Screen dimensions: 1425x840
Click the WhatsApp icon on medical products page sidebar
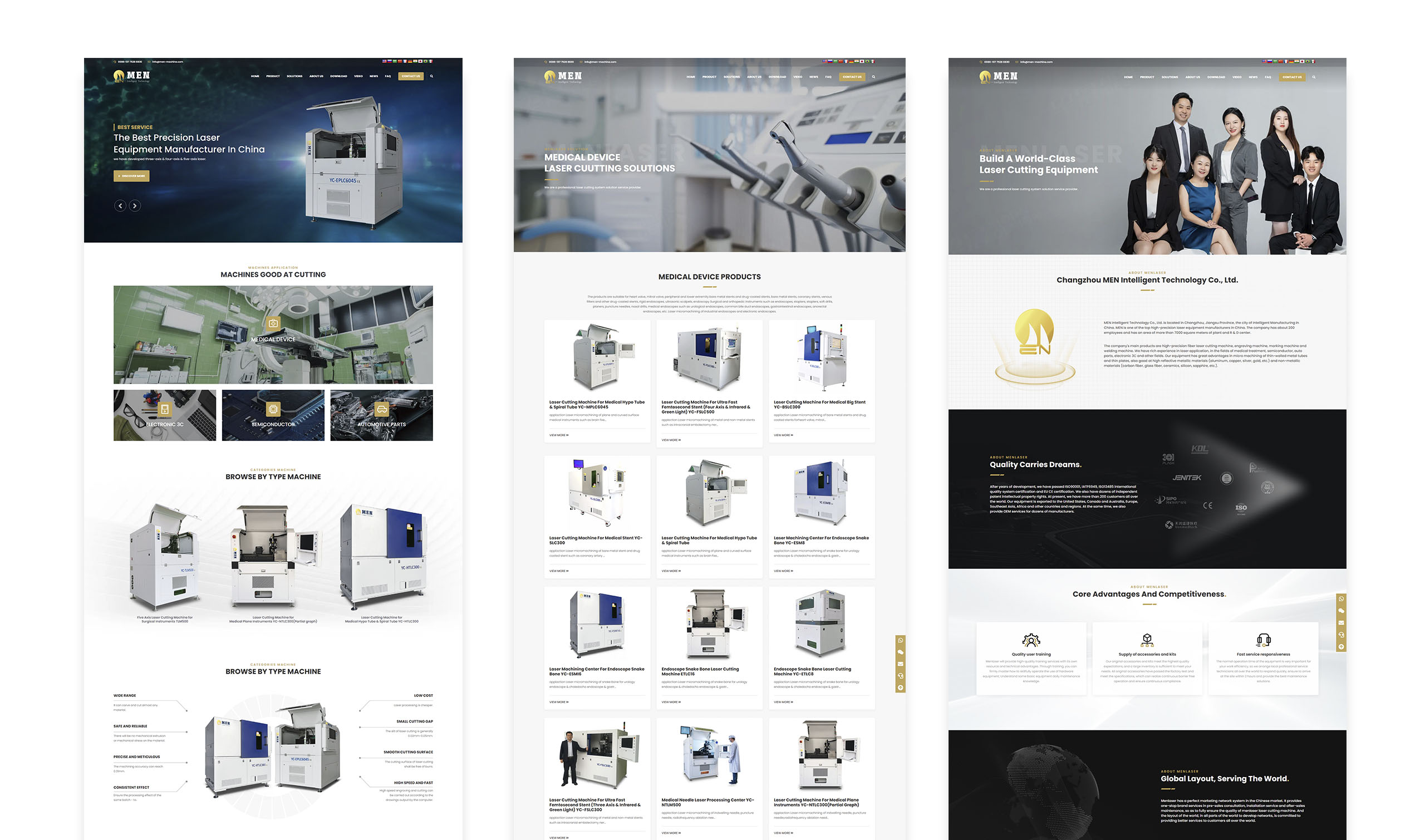coord(901,640)
